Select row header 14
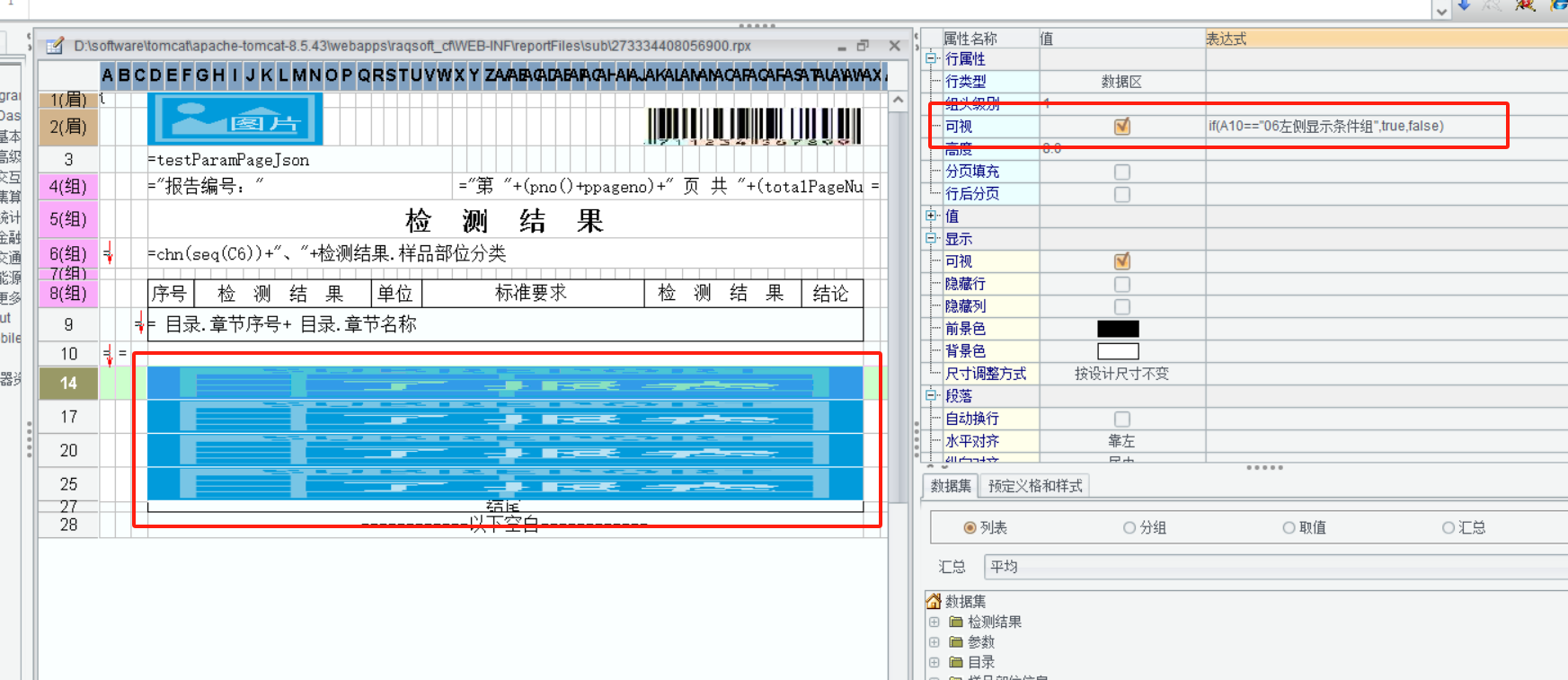The image size is (1568, 680). (68, 384)
